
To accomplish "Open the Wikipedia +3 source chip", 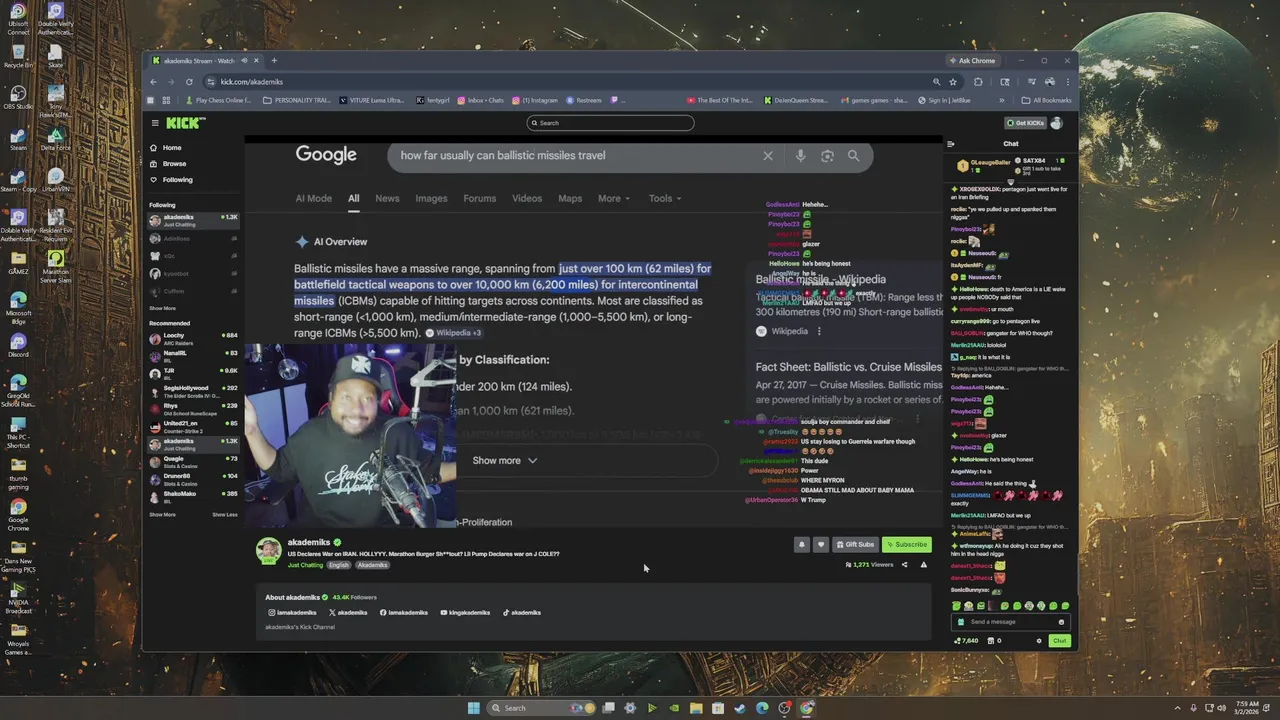I will point(453,333).
